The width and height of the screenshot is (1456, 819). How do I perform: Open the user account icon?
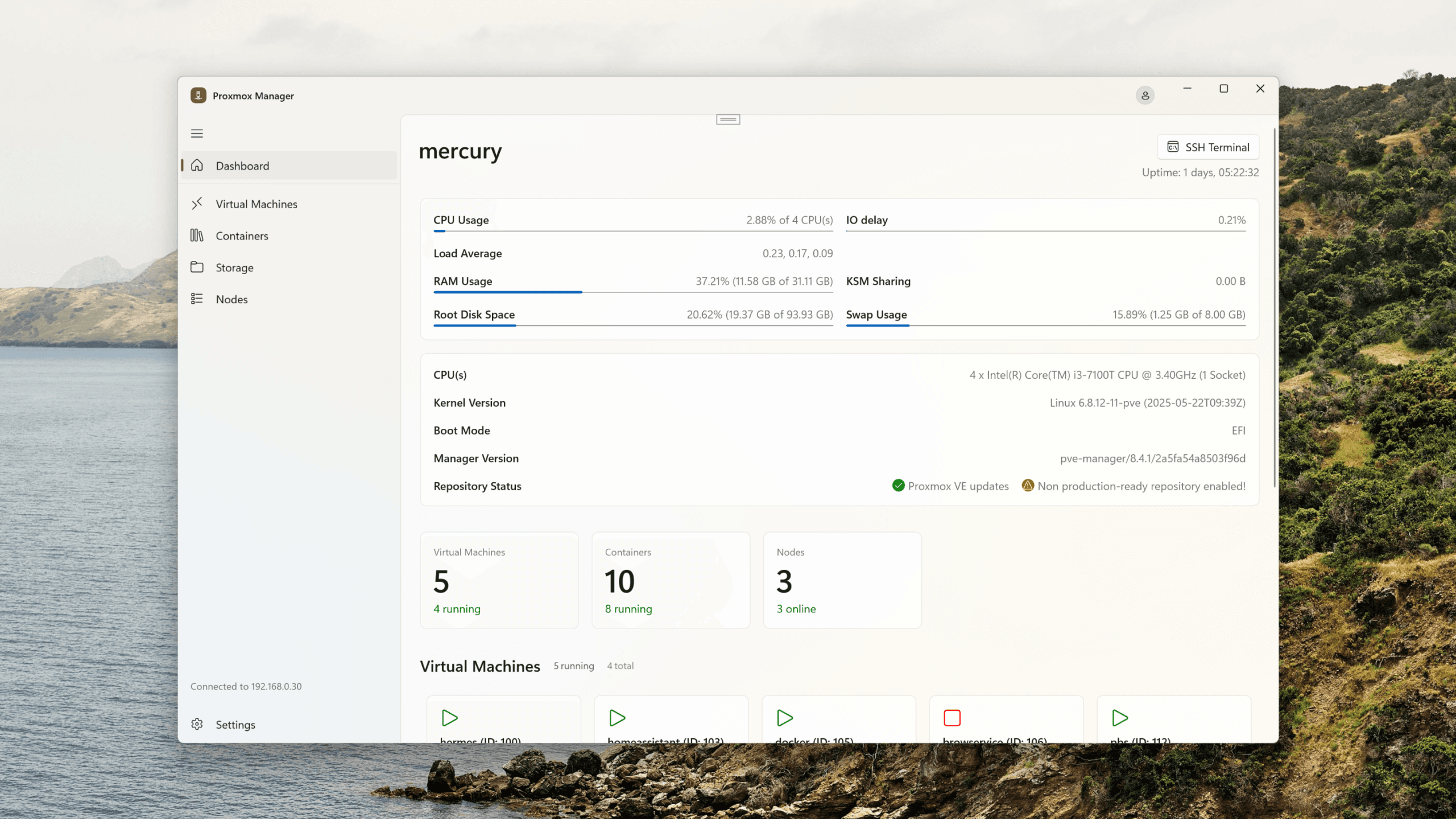[1145, 96]
